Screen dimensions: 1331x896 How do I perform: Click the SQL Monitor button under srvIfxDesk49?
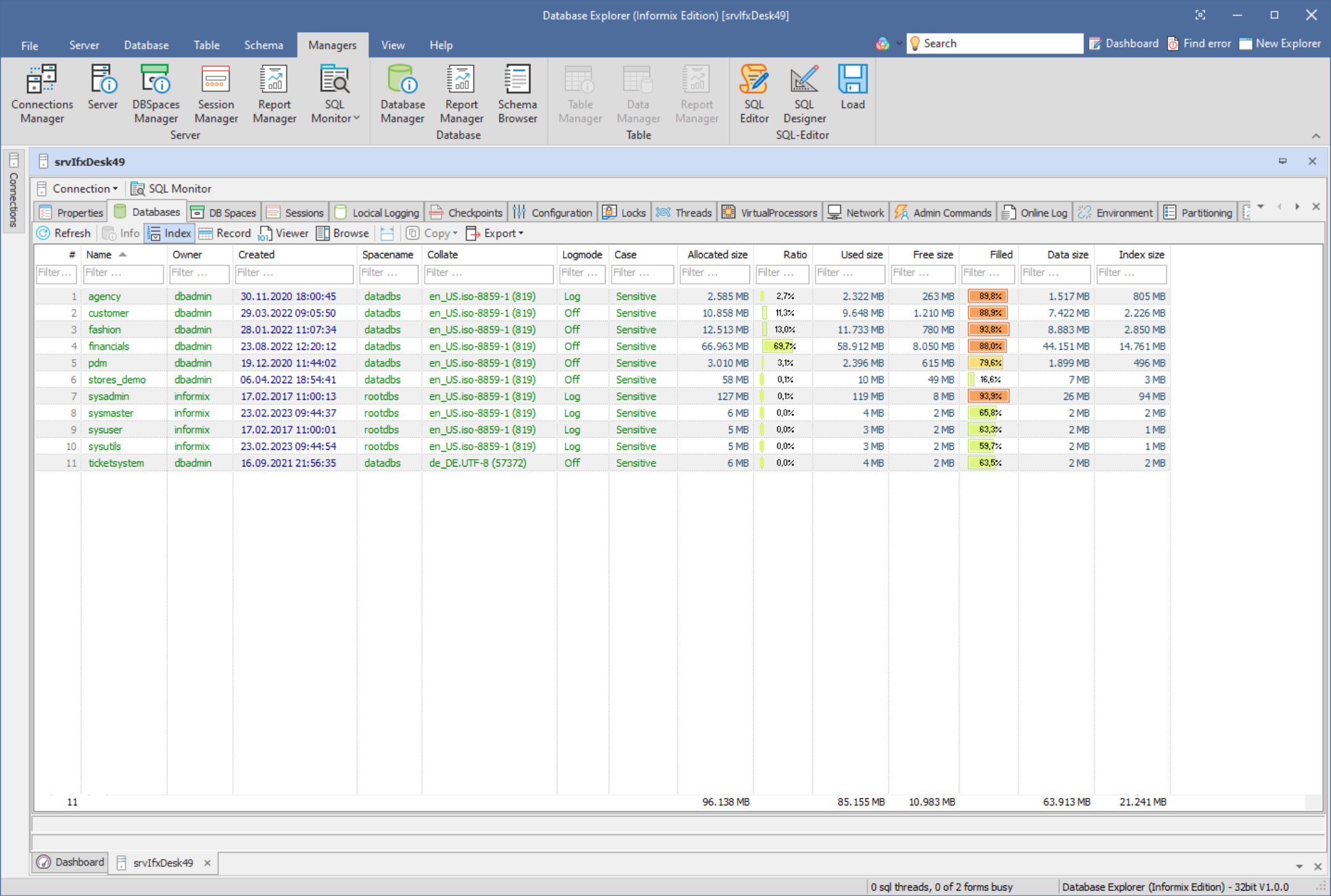[171, 189]
